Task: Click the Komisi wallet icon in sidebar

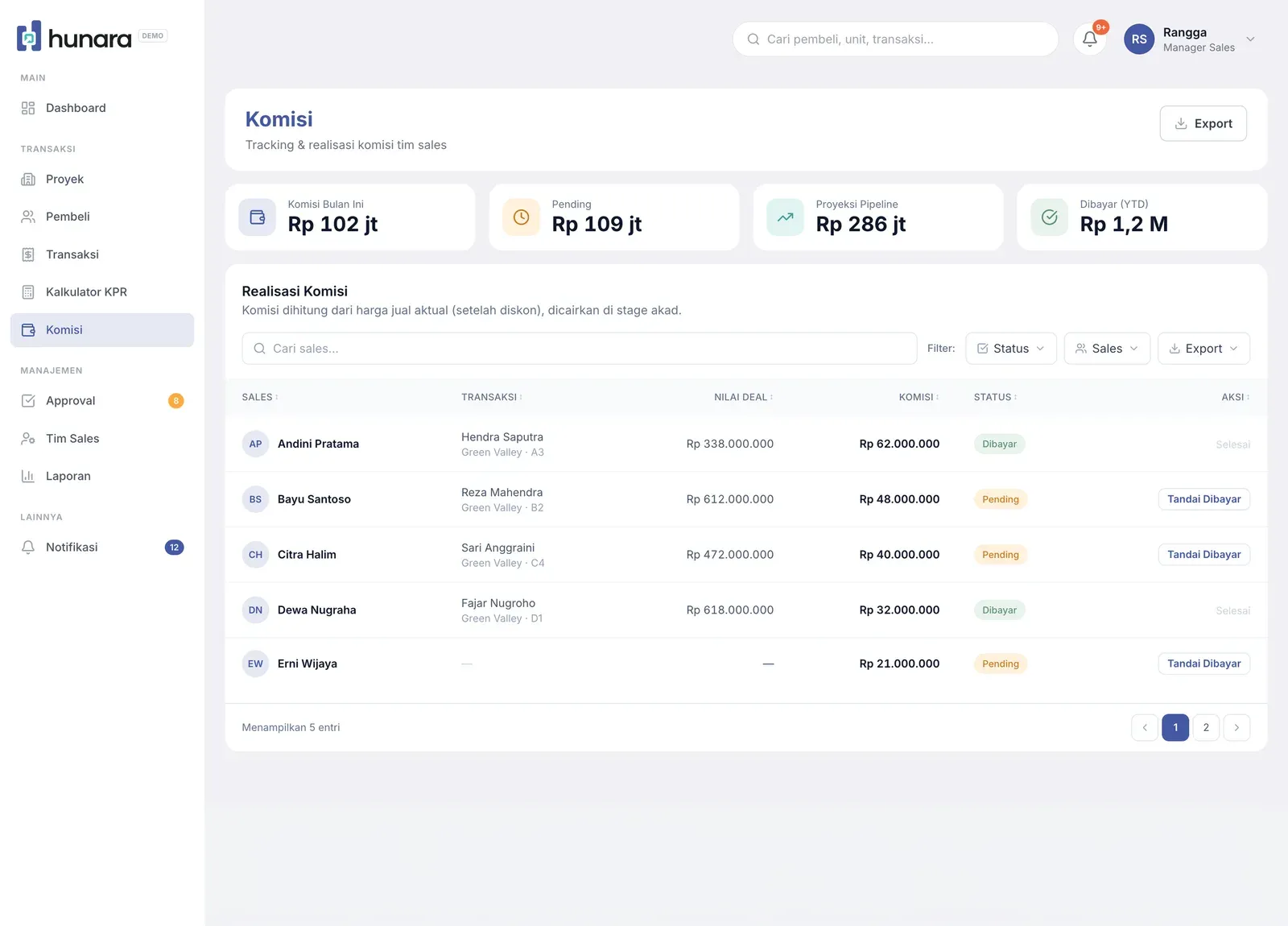Action: [x=28, y=330]
